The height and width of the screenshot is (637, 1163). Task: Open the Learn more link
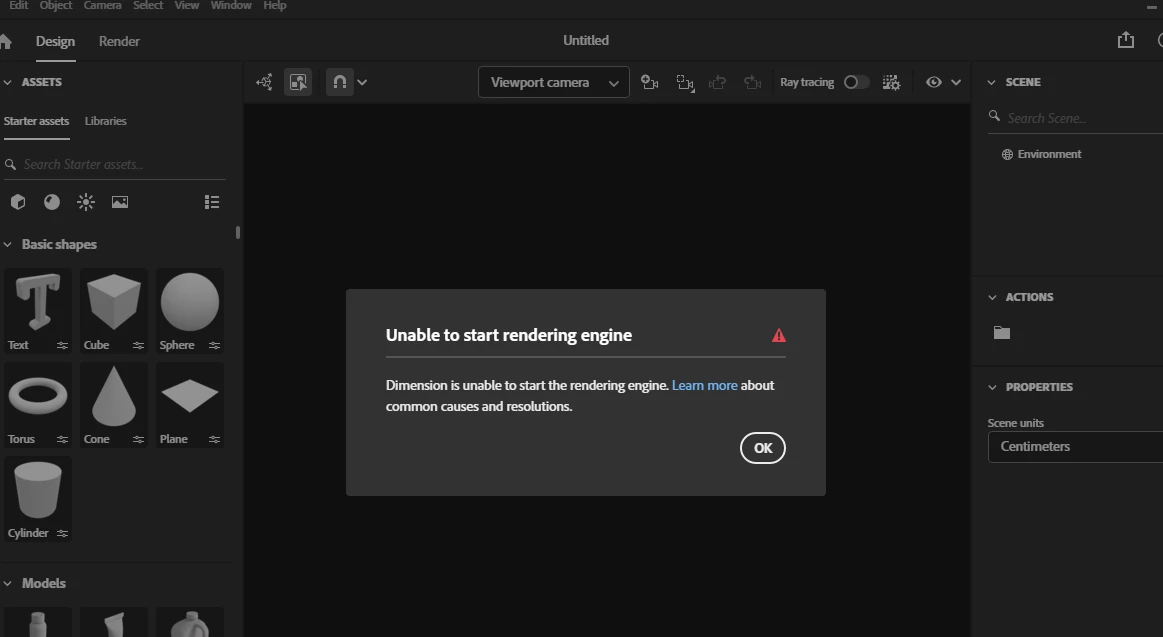(705, 386)
